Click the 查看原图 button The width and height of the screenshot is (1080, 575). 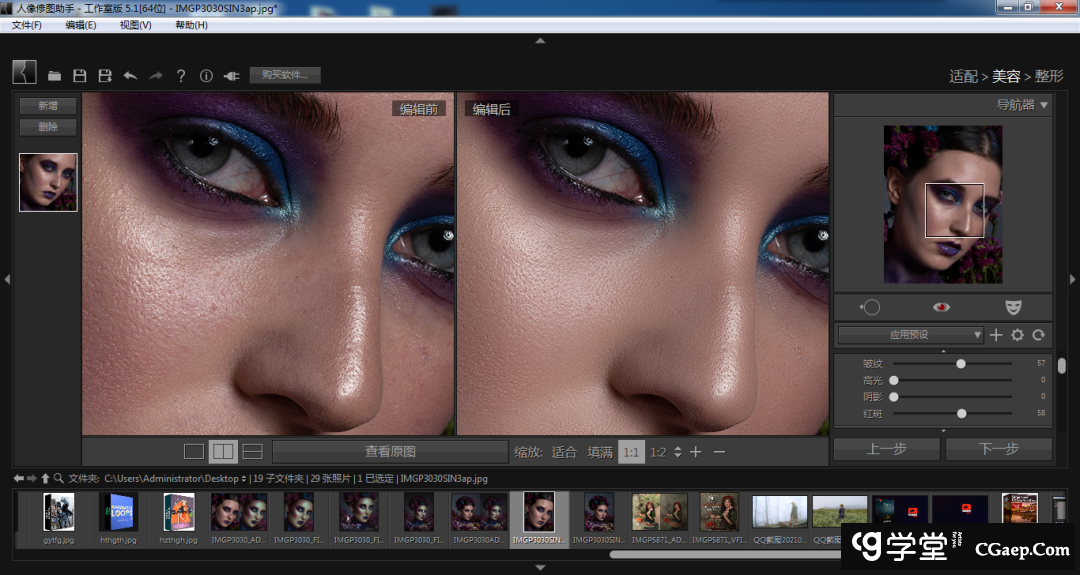pyautogui.click(x=390, y=452)
